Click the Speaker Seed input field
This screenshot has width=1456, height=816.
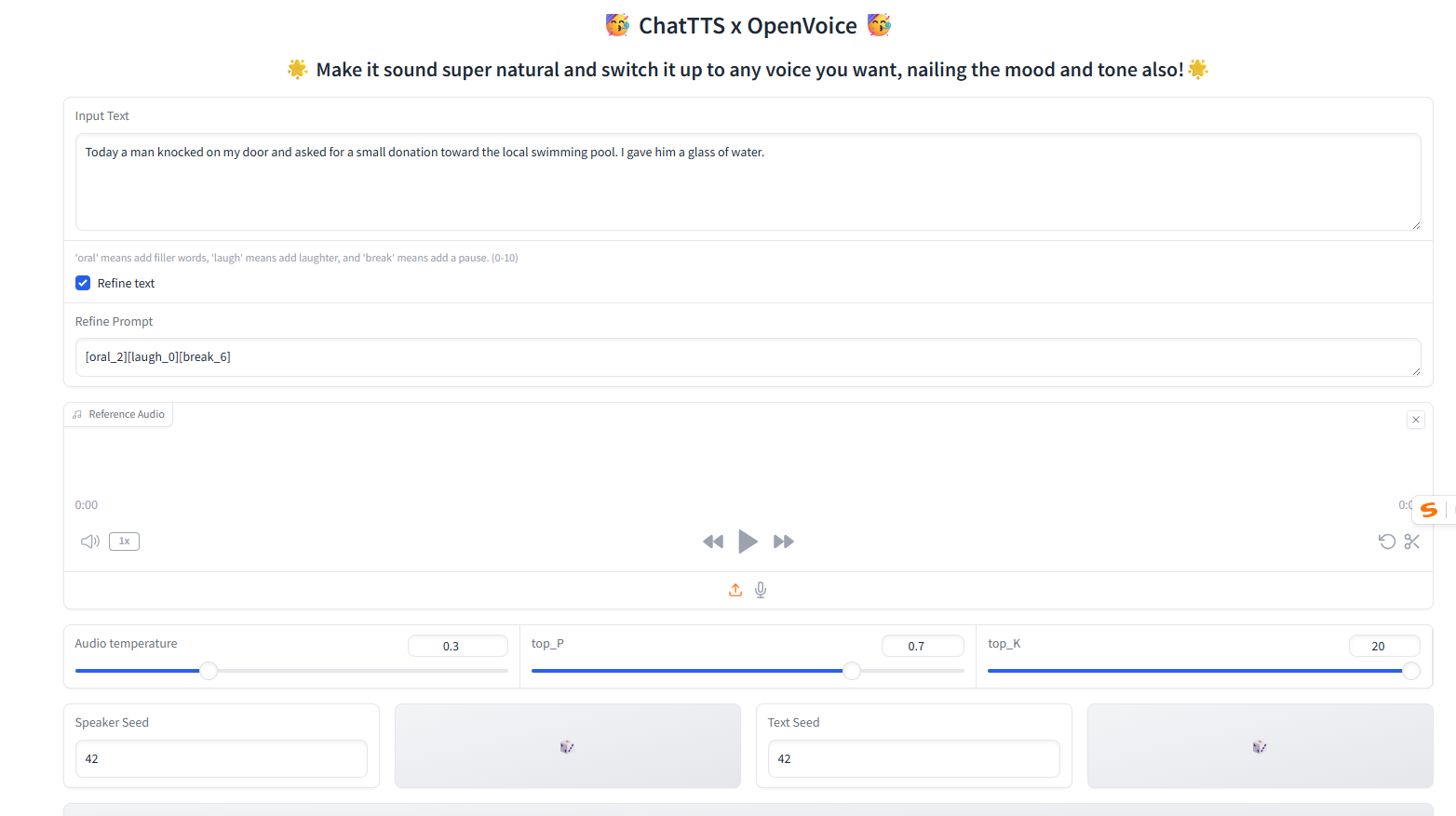coord(222,759)
